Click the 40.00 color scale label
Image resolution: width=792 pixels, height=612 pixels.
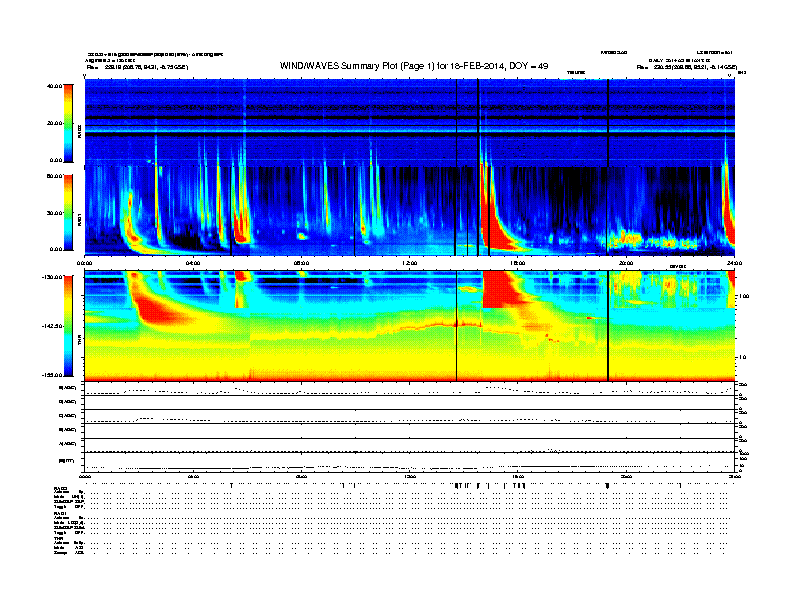(54, 86)
